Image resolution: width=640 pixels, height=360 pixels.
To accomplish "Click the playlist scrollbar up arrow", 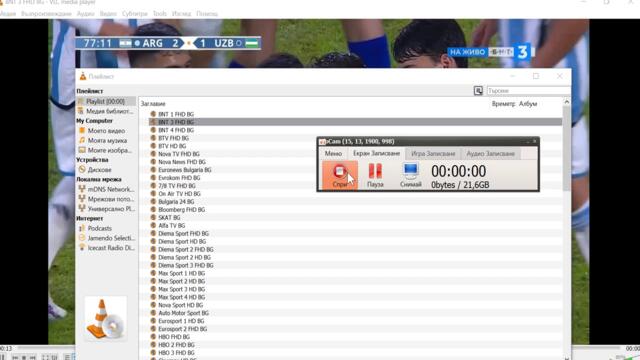I will [x=567, y=102].
